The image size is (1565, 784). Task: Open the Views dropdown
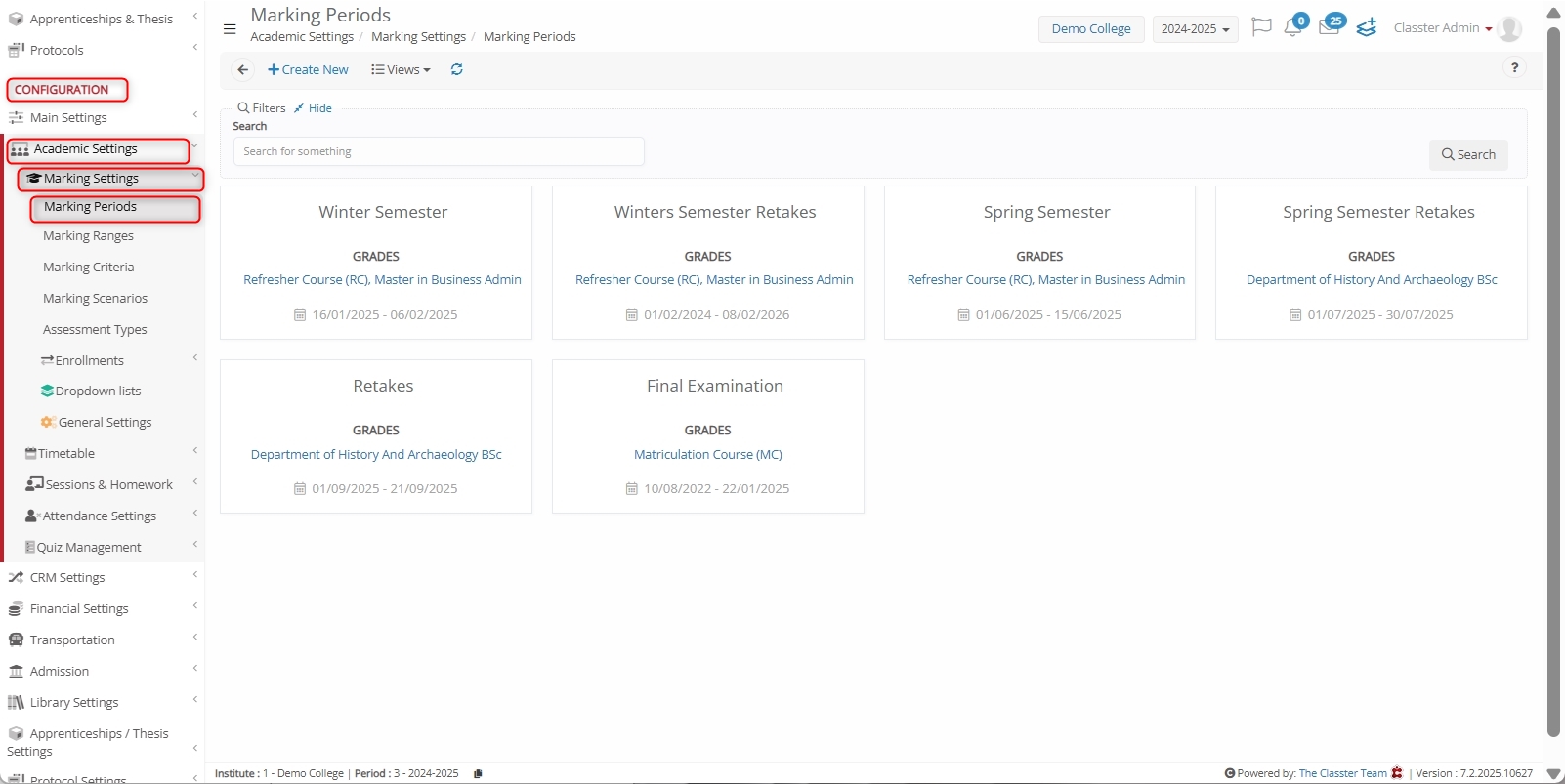401,70
